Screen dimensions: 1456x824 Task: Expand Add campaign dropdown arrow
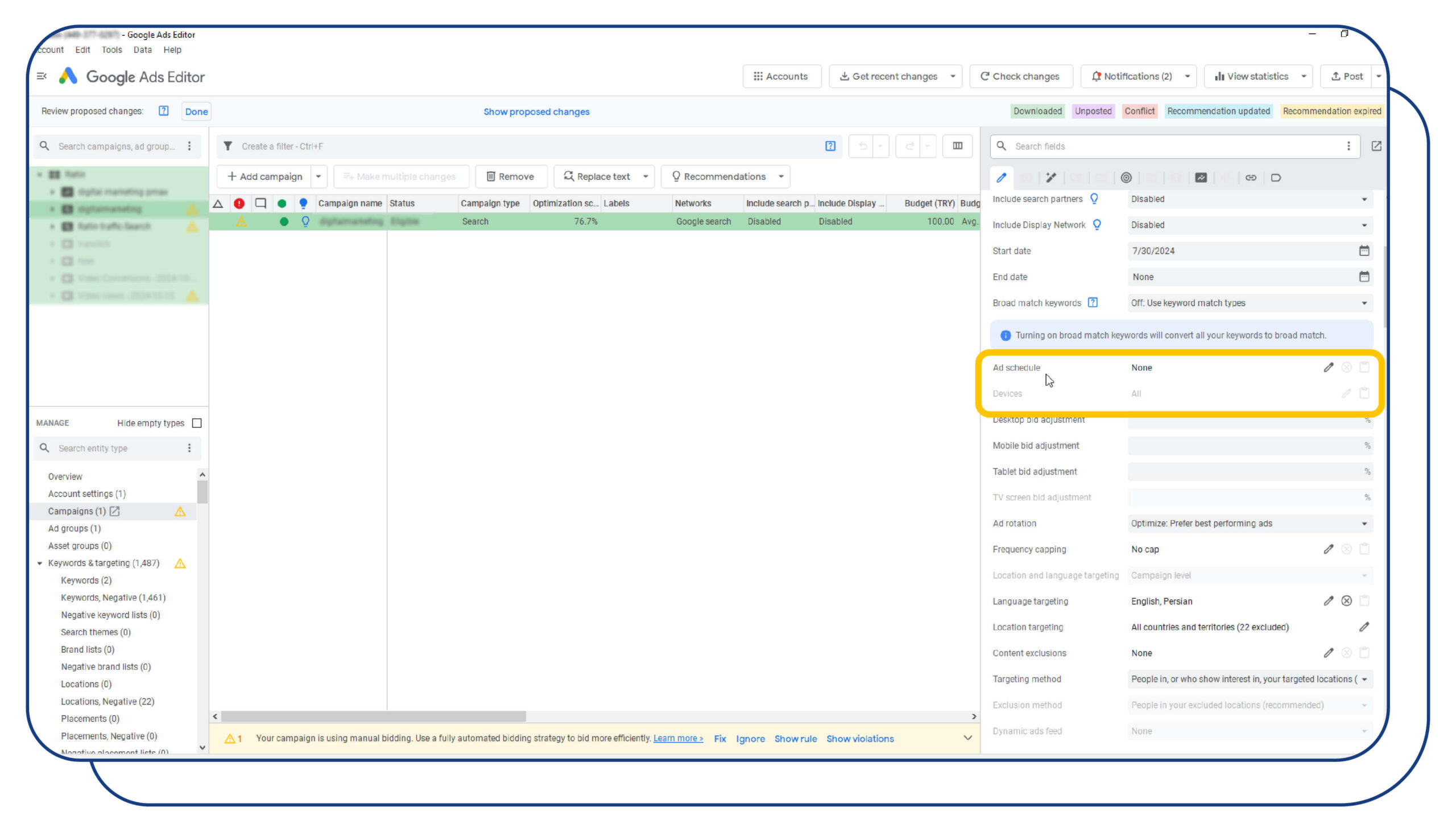click(x=318, y=176)
